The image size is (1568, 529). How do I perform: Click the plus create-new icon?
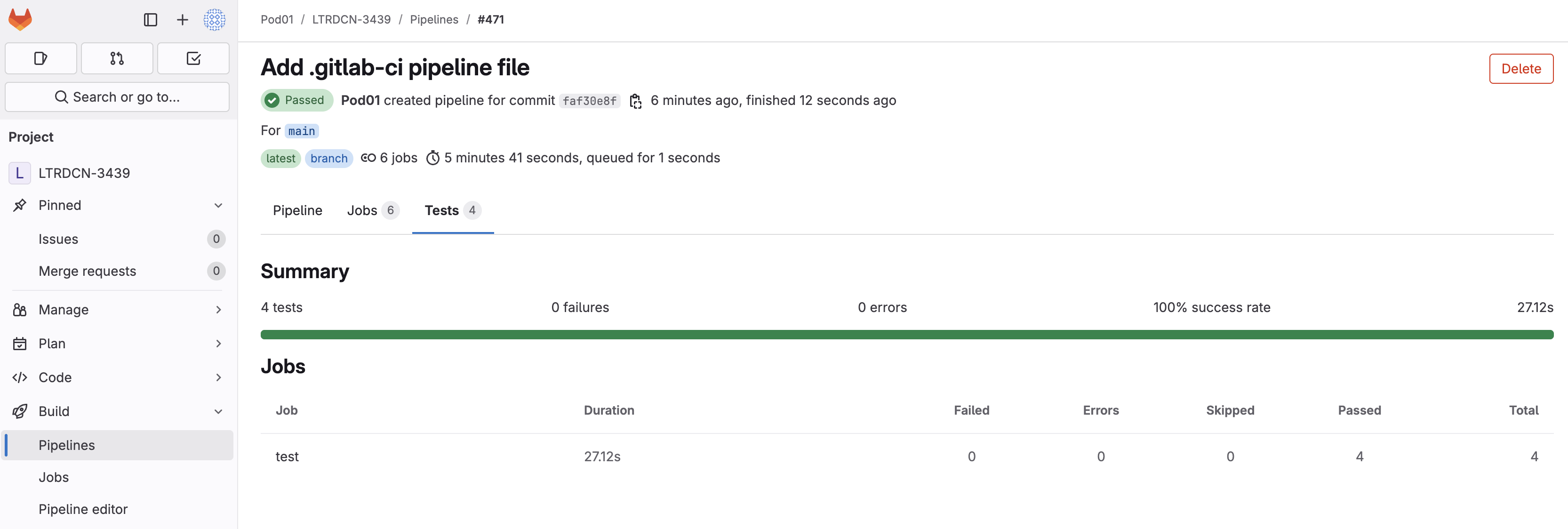[x=182, y=19]
